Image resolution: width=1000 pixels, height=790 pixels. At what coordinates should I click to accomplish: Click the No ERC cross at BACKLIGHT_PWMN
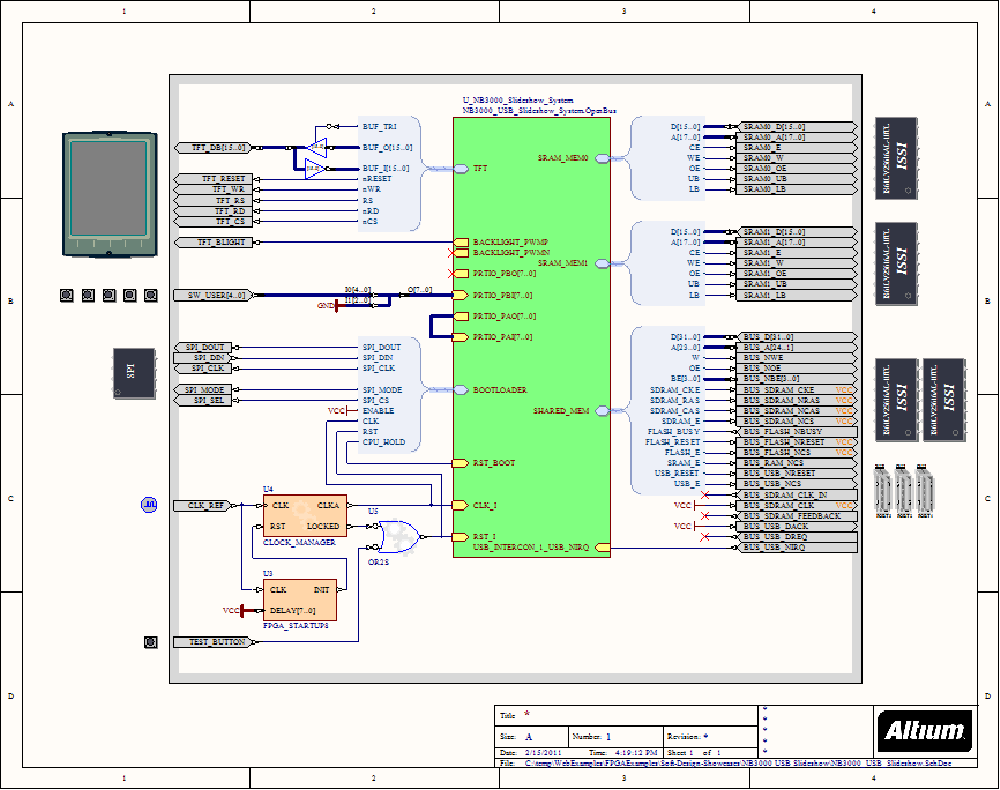coord(452,252)
